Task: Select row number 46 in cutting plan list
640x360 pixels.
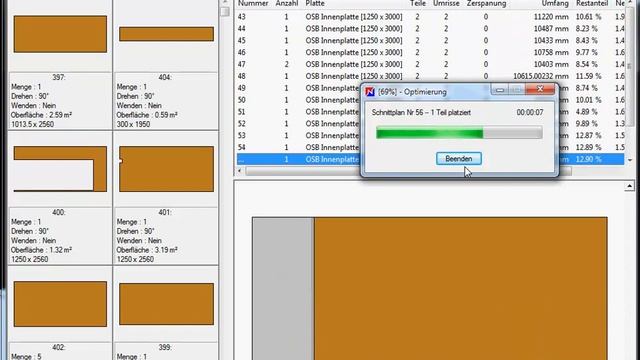Action: (x=430, y=52)
